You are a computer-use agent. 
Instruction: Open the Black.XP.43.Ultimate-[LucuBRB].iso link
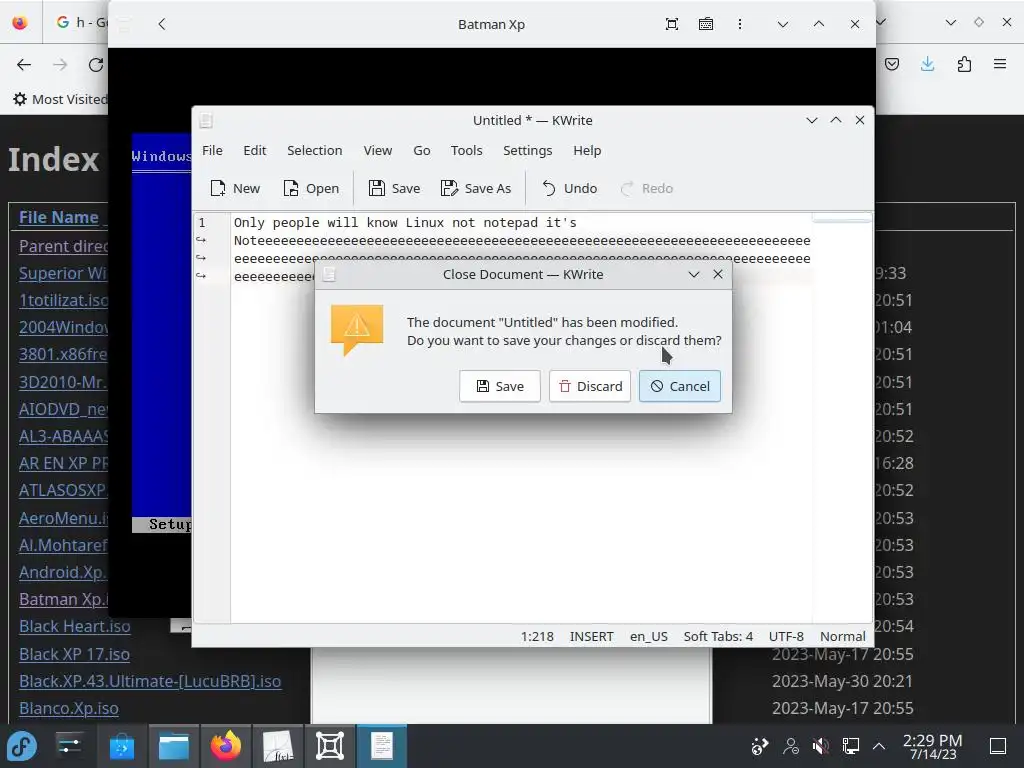coord(150,681)
